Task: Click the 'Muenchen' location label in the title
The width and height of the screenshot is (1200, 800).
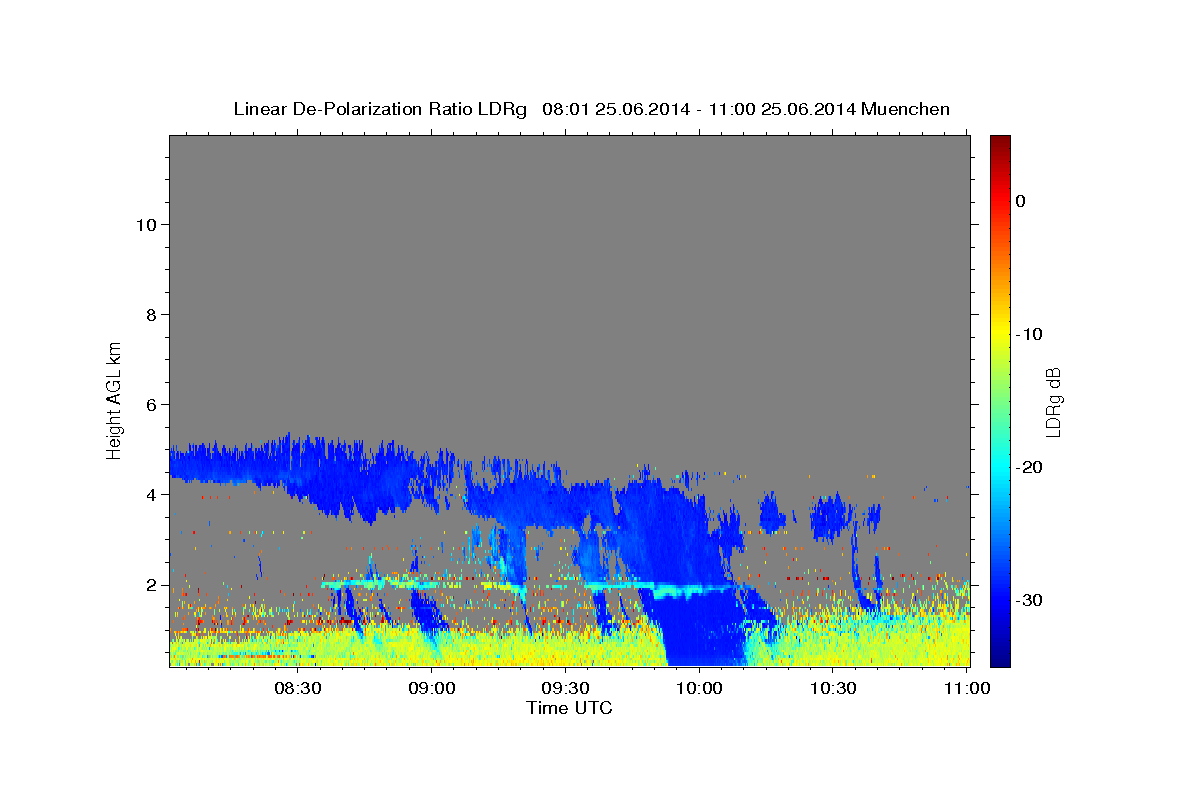Action: click(x=905, y=109)
